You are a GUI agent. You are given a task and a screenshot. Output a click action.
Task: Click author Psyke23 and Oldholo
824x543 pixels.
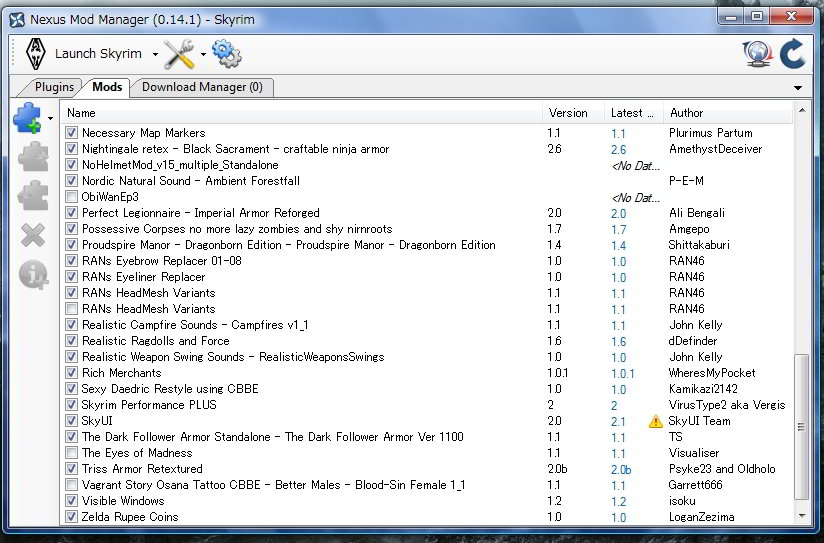[x=722, y=469]
